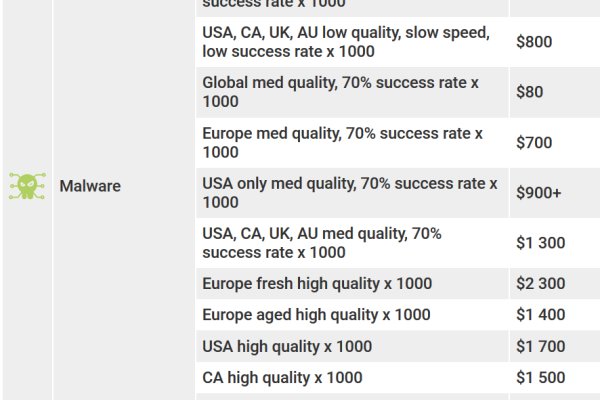Select the $800 price cell
This screenshot has height=400, width=600.
coord(534,42)
